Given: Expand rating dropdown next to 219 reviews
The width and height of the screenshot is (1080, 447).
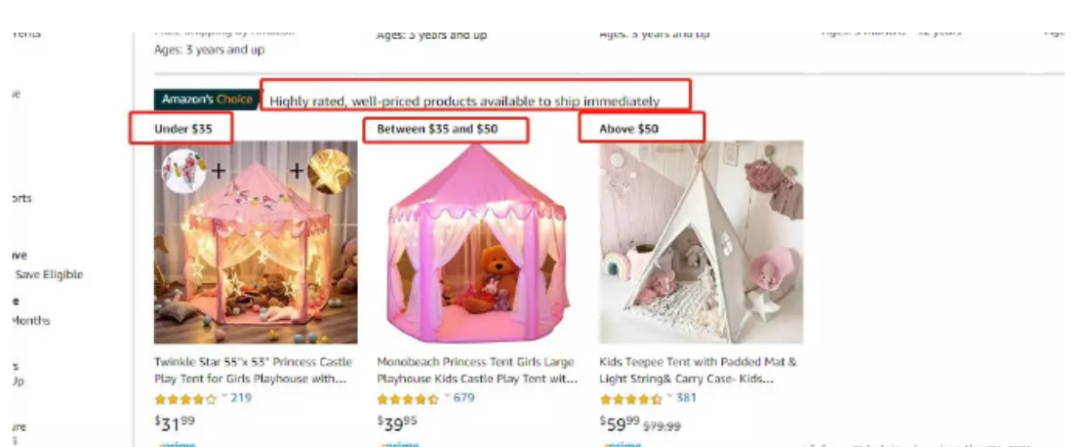Looking at the screenshot, I should click(225, 397).
